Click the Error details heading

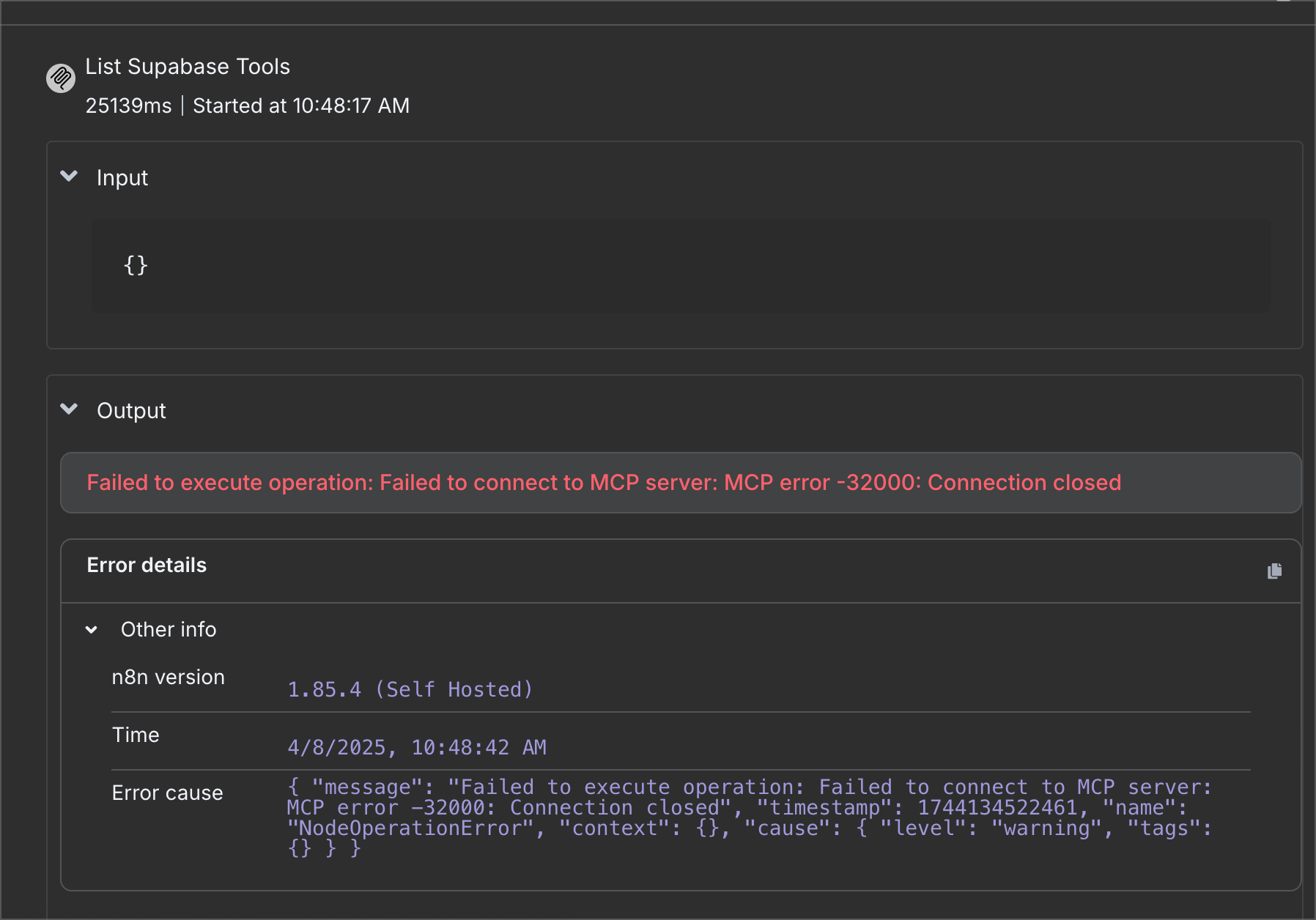pyautogui.click(x=147, y=565)
